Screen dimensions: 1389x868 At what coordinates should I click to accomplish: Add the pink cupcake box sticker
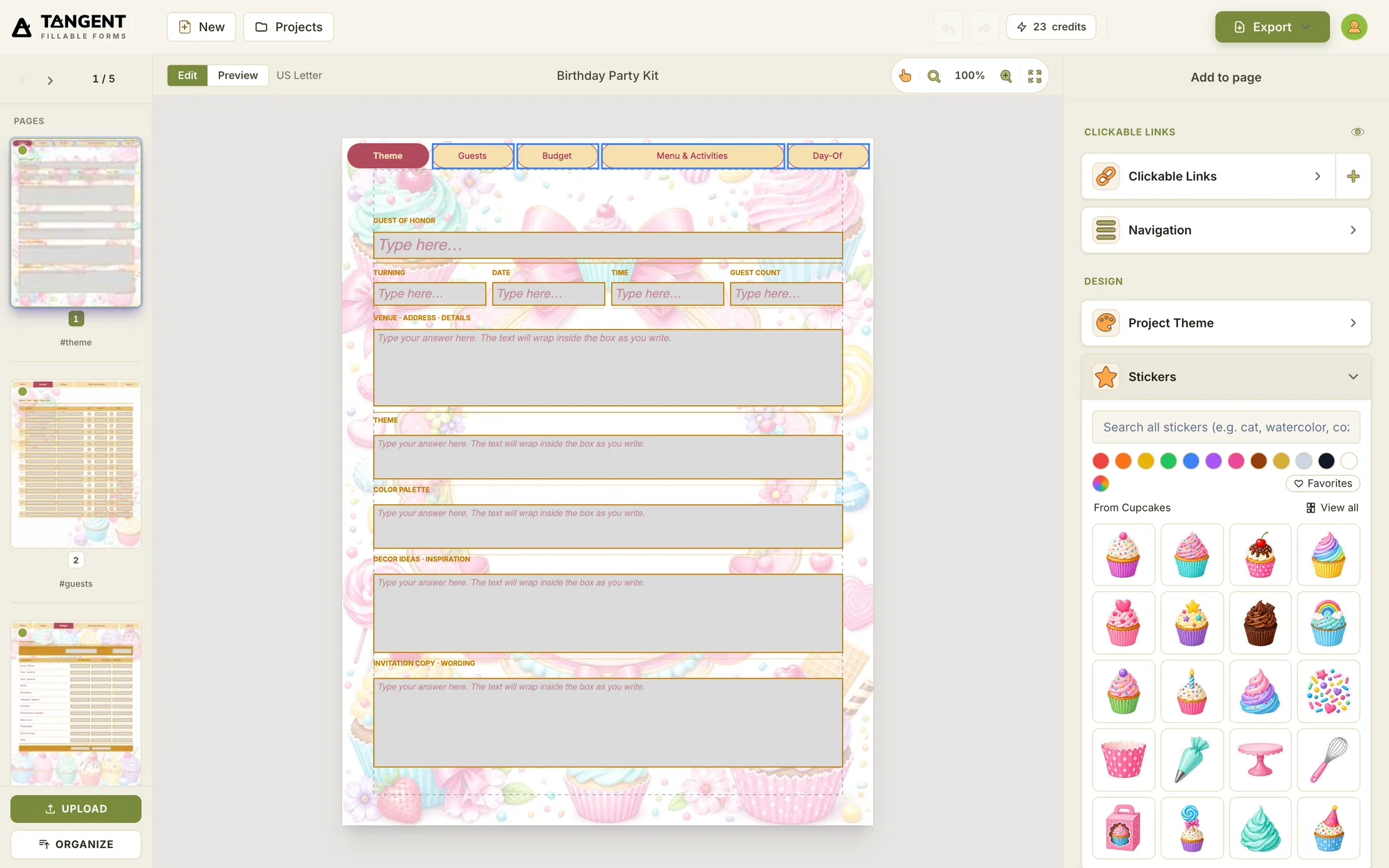point(1123,828)
